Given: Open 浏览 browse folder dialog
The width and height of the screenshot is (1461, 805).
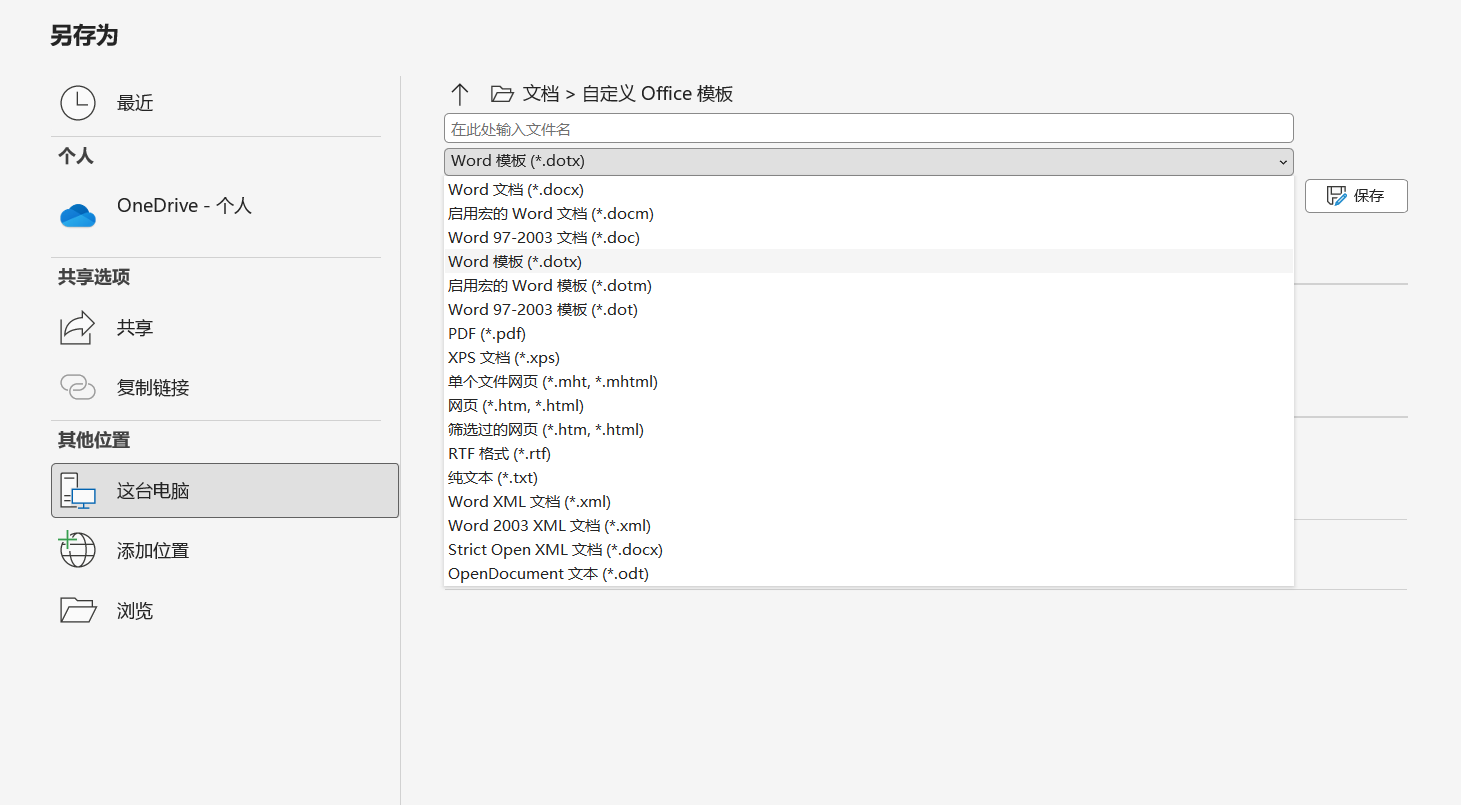Looking at the screenshot, I should (x=135, y=611).
